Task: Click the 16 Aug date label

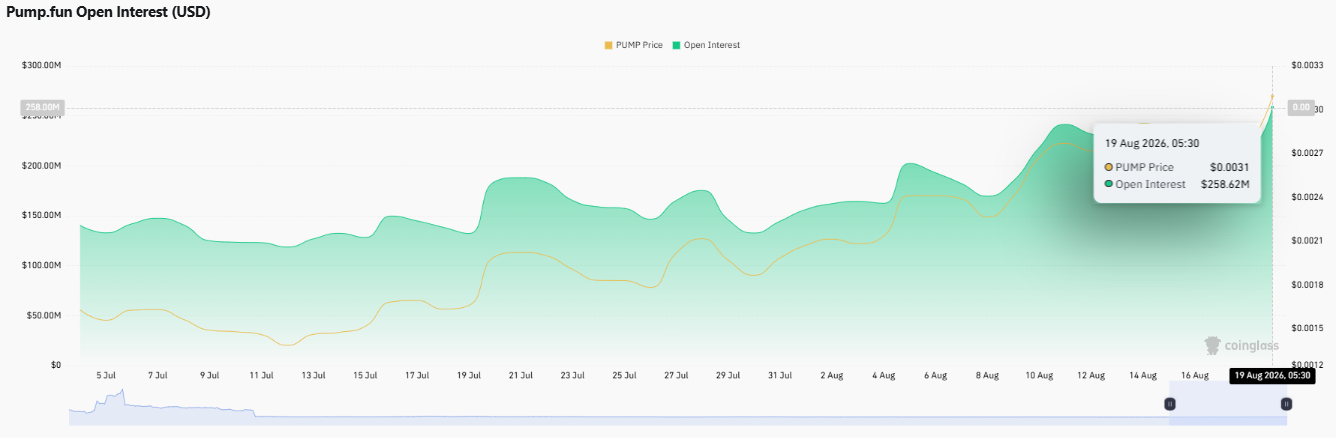Action: point(1195,376)
